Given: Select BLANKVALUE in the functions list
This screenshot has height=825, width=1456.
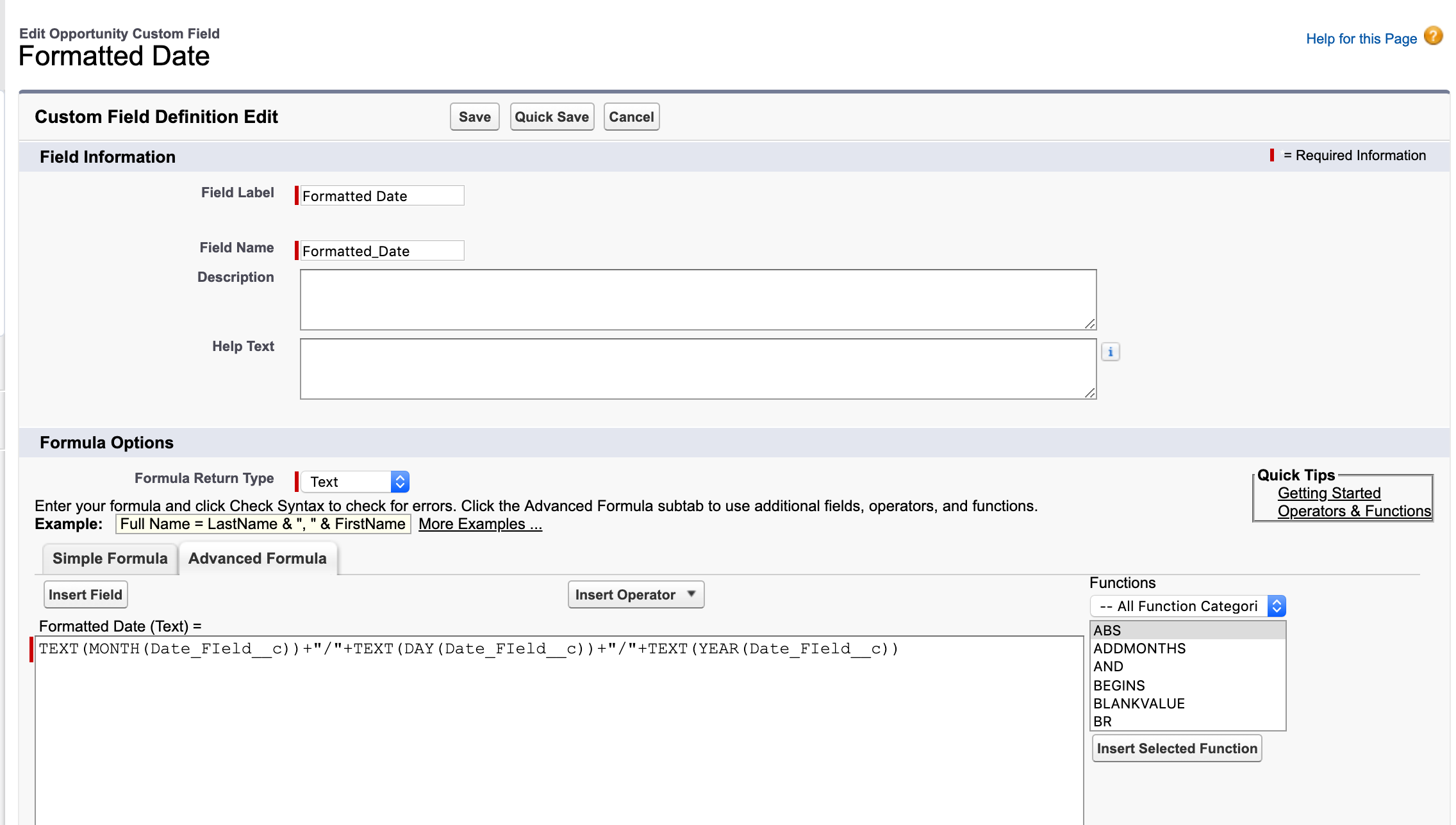Looking at the screenshot, I should point(1139,703).
